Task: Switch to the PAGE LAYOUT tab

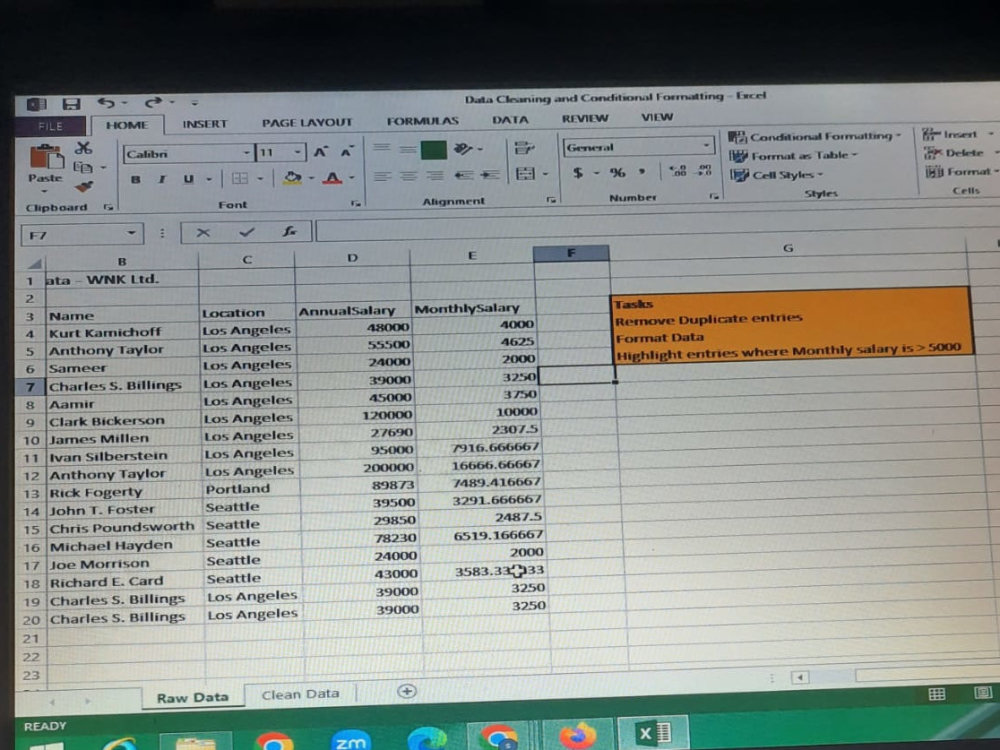Action: 307,122
